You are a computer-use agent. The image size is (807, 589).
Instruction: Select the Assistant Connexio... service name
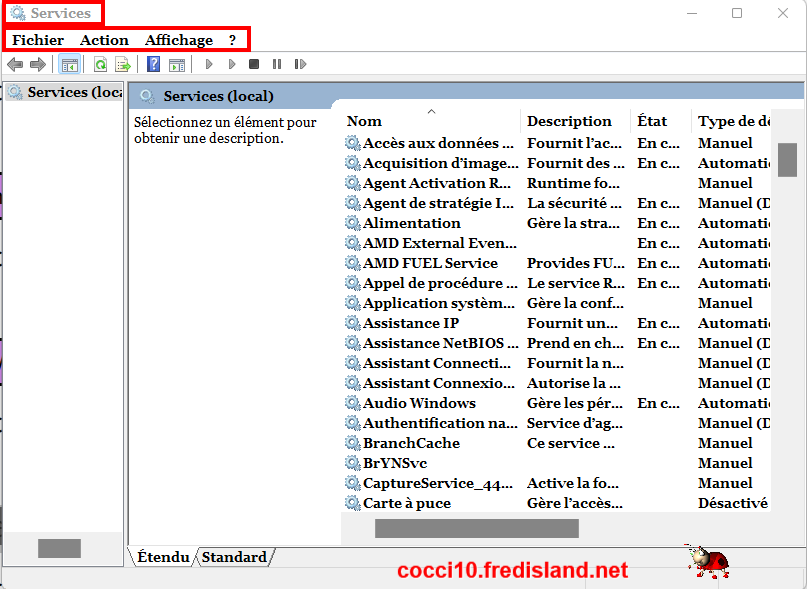click(438, 383)
